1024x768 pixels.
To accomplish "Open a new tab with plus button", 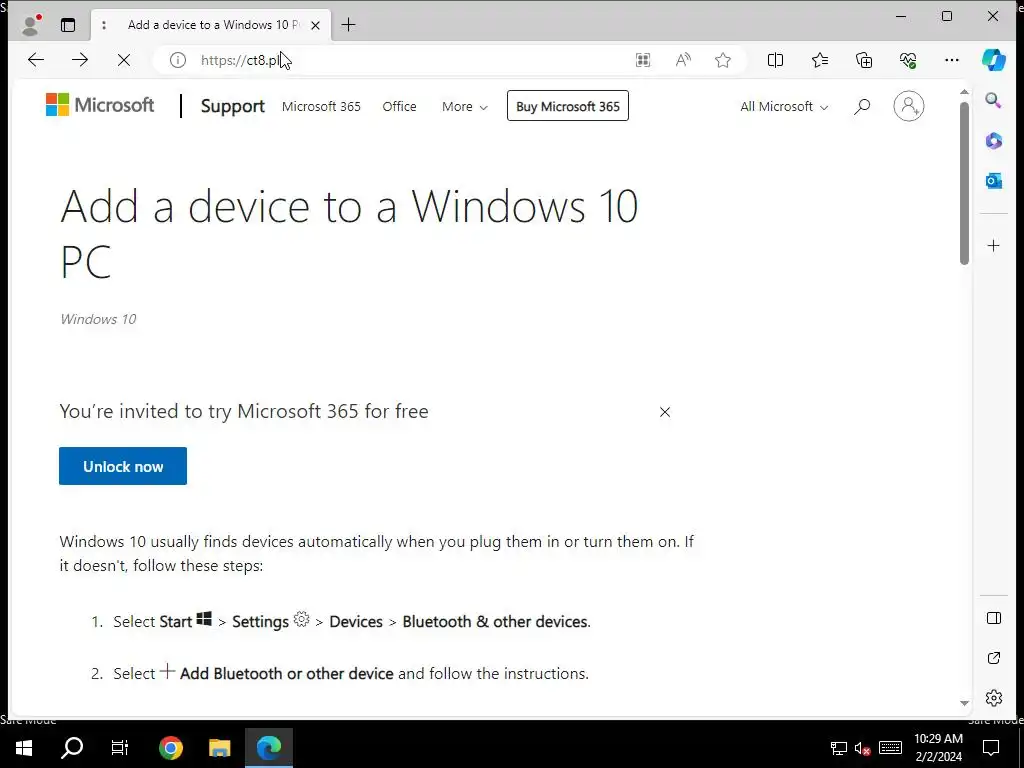I will pyautogui.click(x=349, y=25).
